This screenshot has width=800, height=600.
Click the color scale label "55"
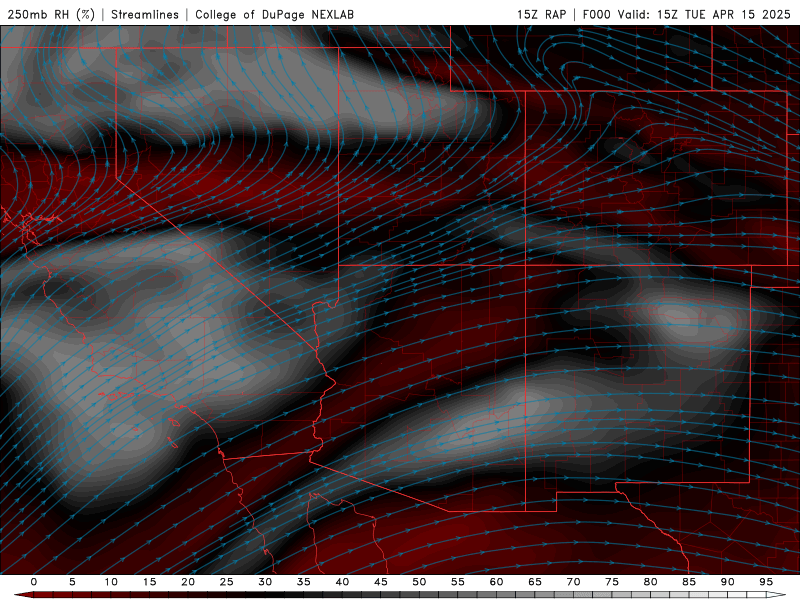457,582
